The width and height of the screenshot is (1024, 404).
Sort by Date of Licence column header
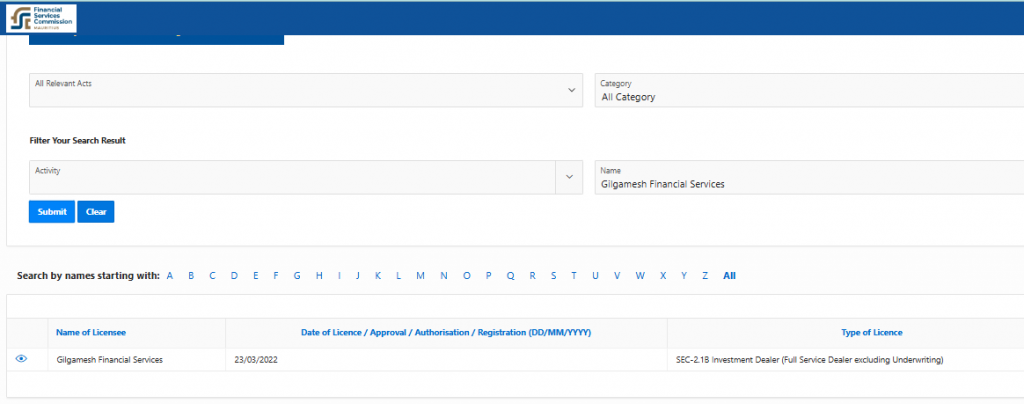[446, 332]
